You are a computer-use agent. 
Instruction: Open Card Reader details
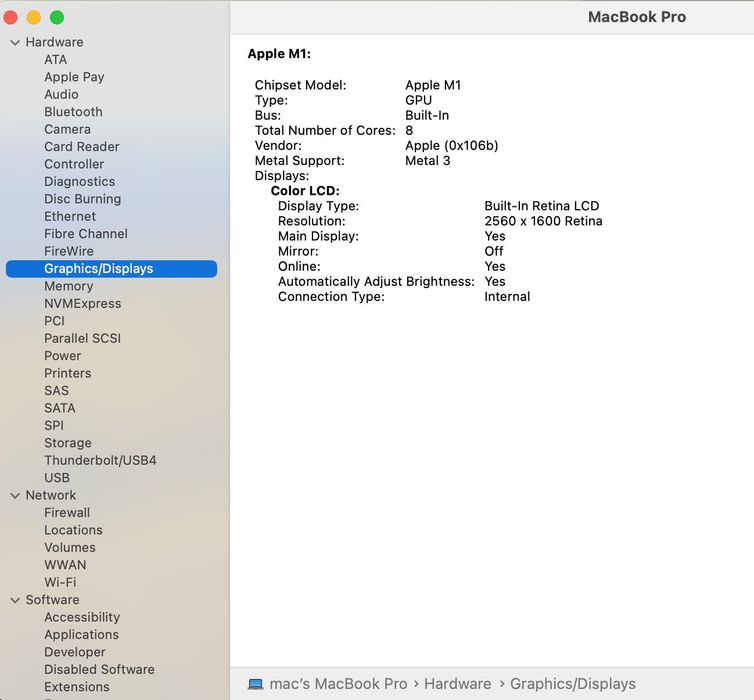coord(82,147)
